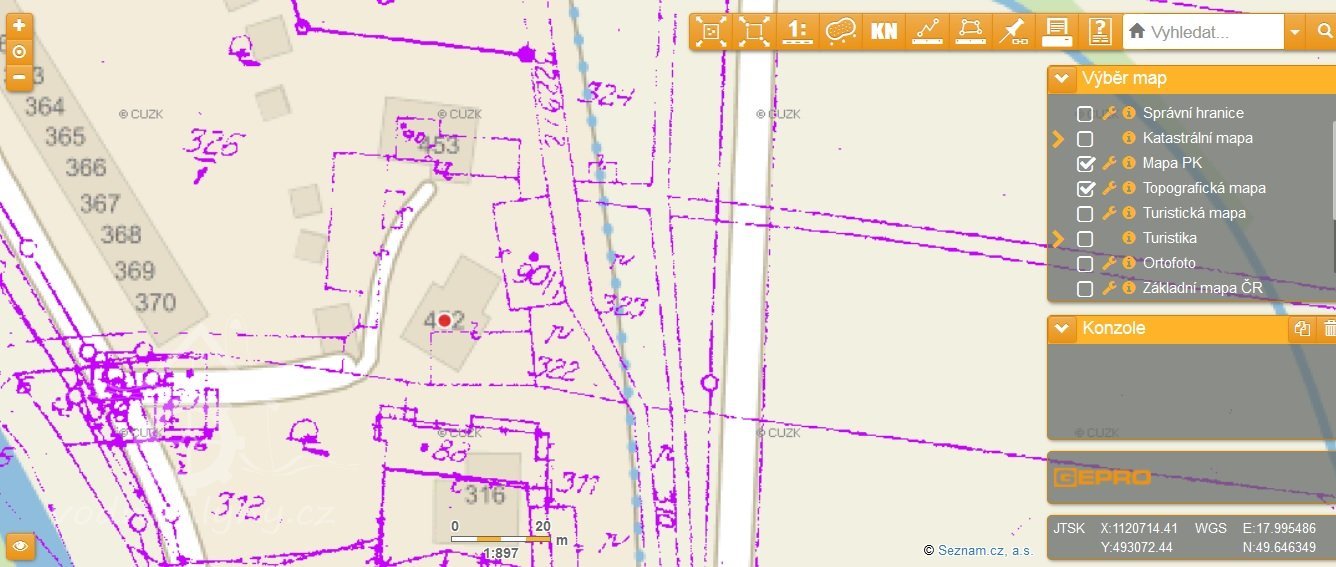Click the zoom out minus button
This screenshot has width=1336, height=567.
19,77
